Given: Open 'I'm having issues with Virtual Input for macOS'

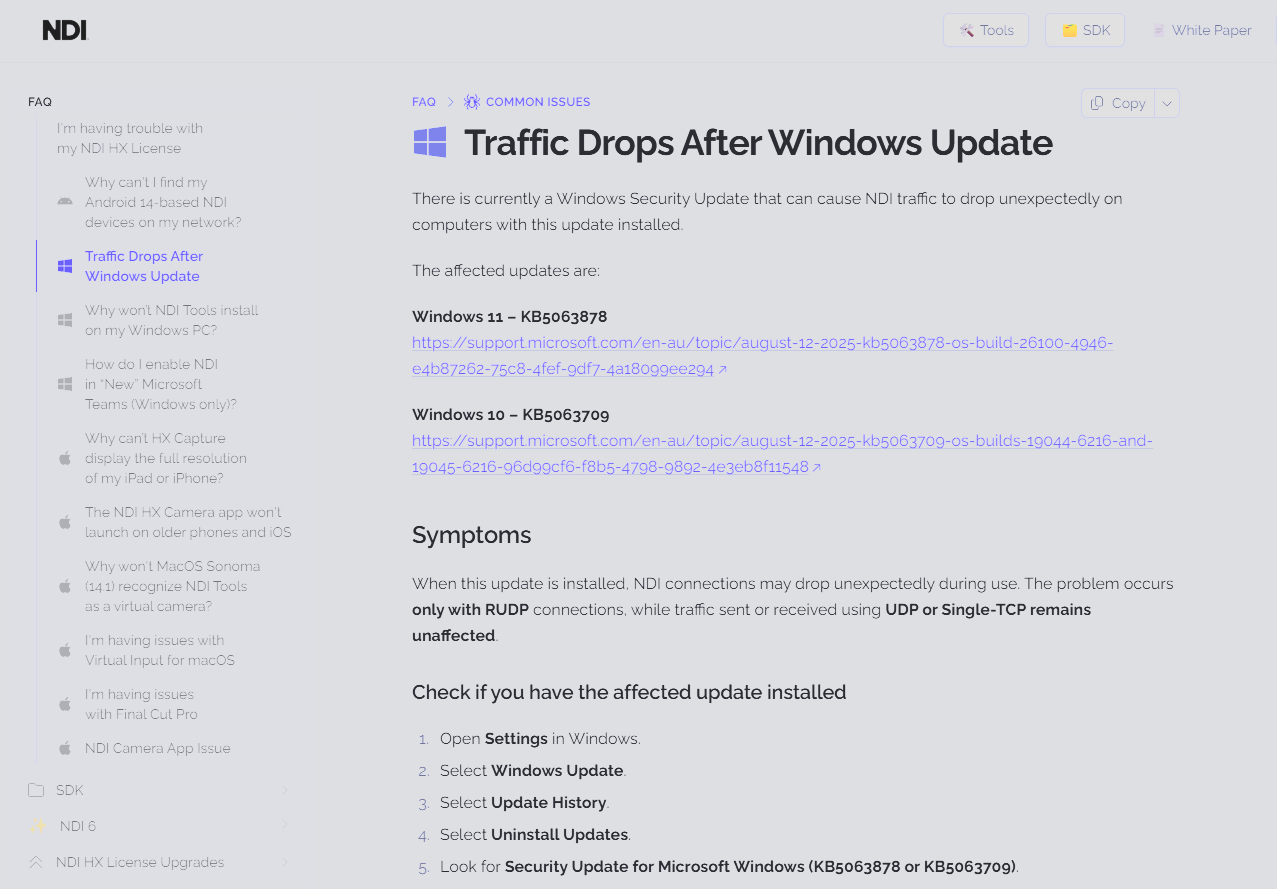Looking at the screenshot, I should point(159,650).
